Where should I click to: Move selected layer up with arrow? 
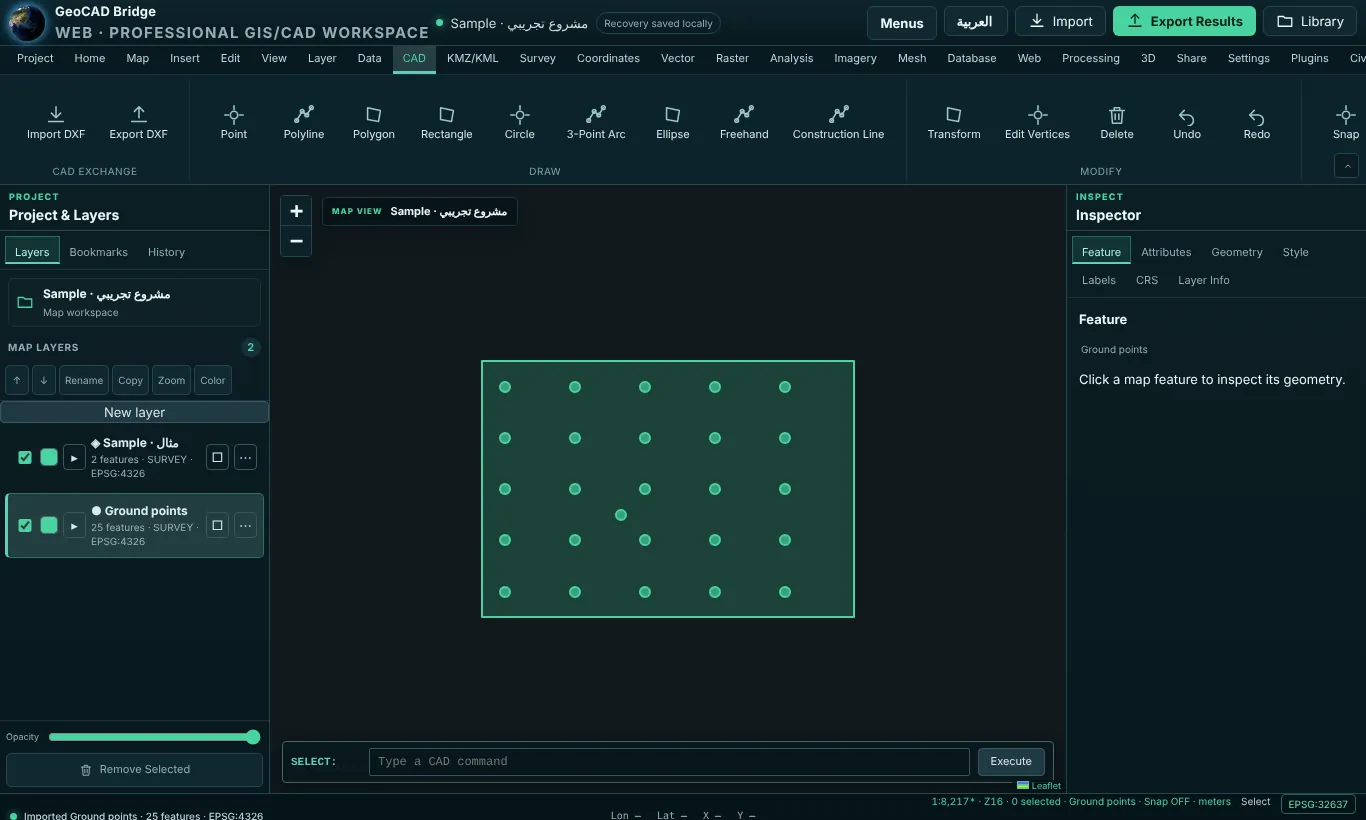(17, 380)
